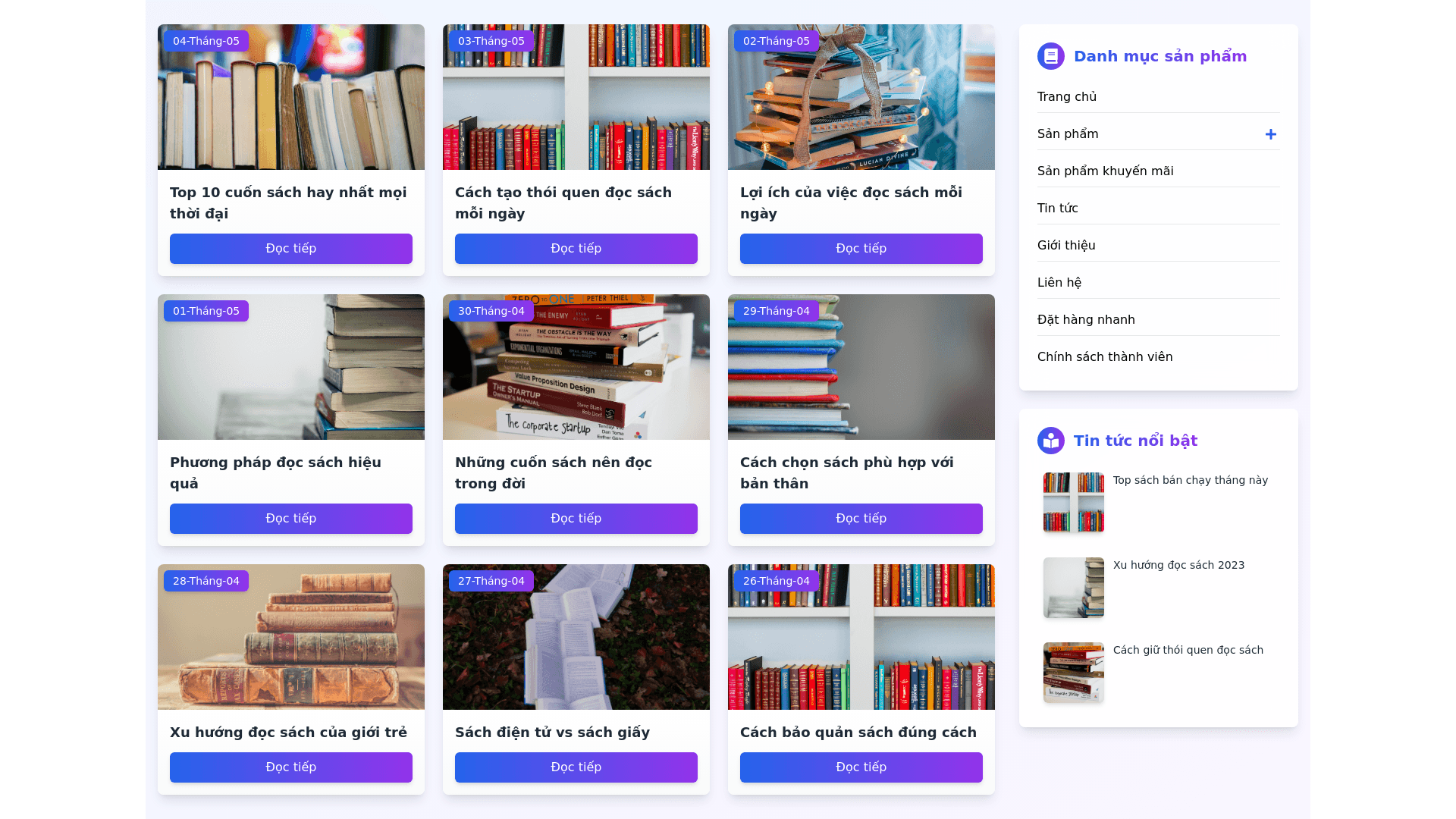Image resolution: width=1456 pixels, height=819 pixels.
Task: Open thumbnail of Xu hướng đọc sách 2023
Action: (1074, 588)
